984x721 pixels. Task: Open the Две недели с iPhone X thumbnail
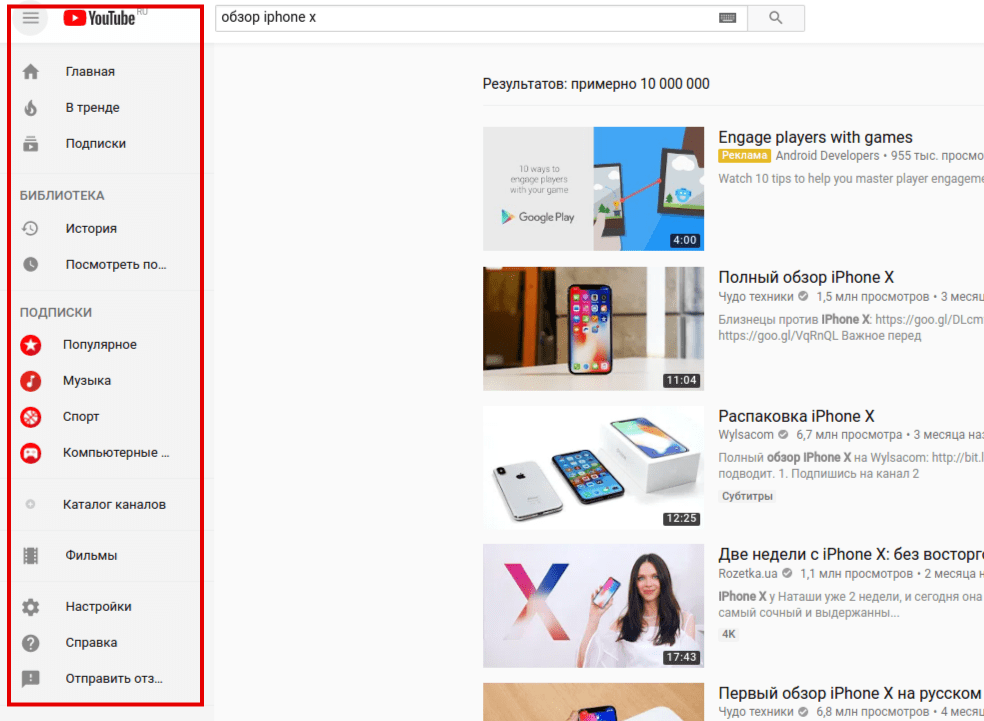[x=593, y=606]
